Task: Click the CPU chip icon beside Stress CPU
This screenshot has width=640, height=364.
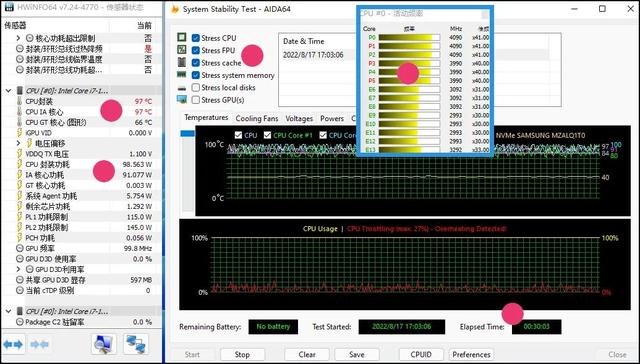Action: (182, 38)
